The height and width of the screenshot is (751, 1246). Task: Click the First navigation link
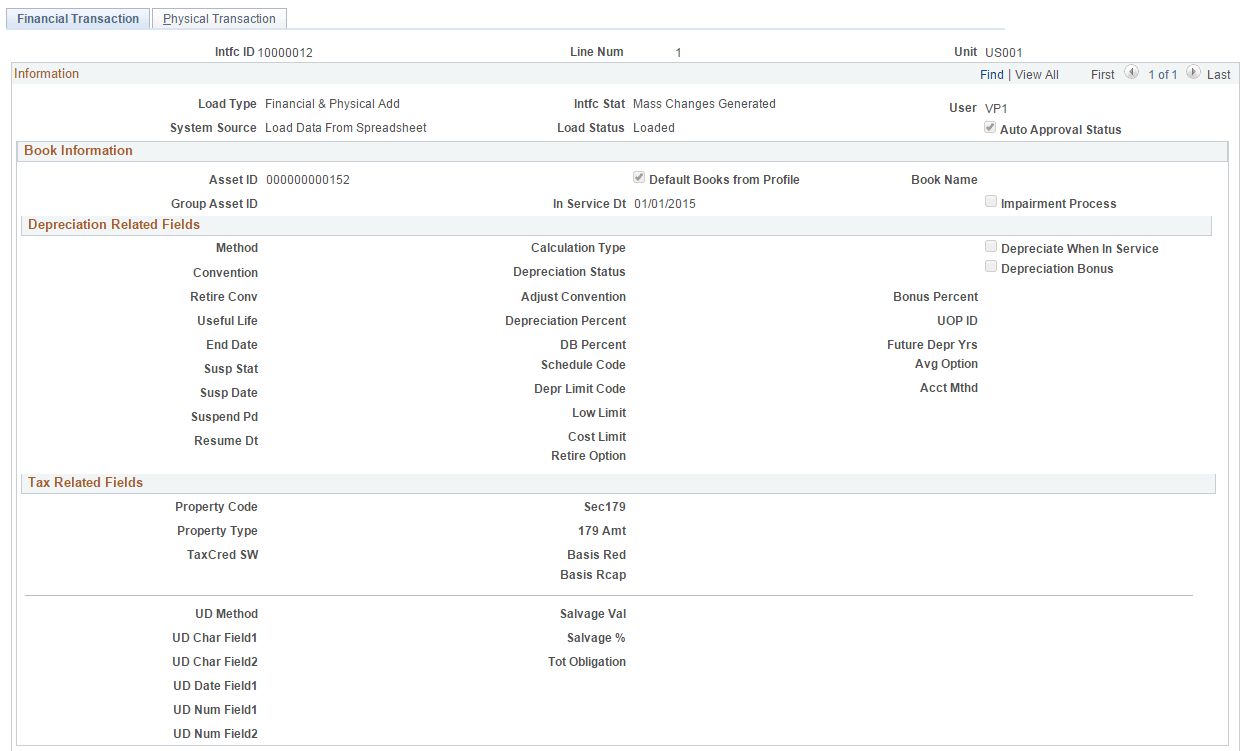[1102, 74]
